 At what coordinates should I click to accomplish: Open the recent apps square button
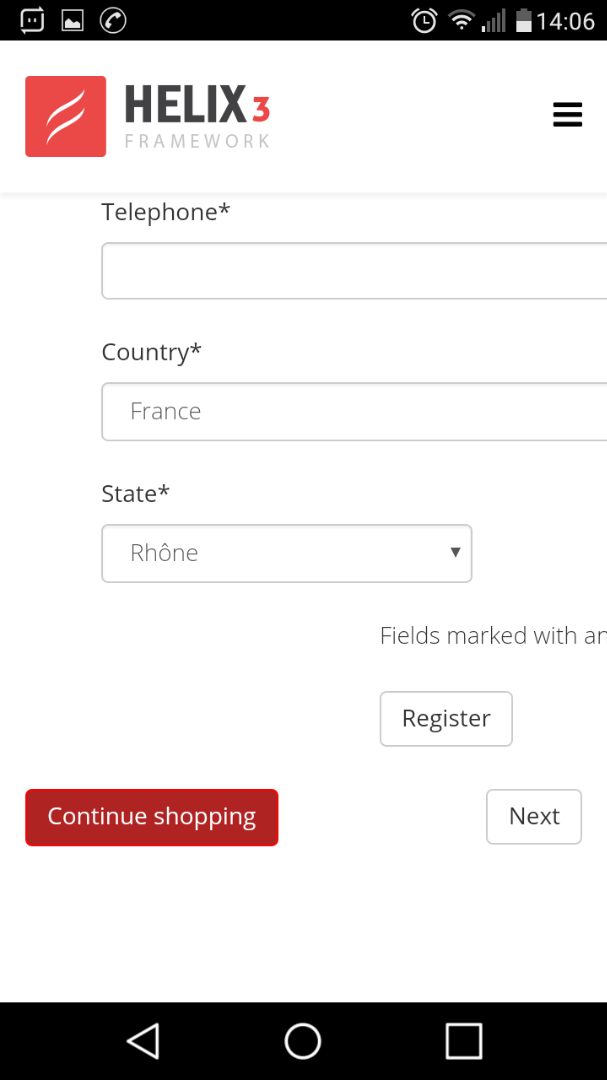pyautogui.click(x=463, y=1041)
